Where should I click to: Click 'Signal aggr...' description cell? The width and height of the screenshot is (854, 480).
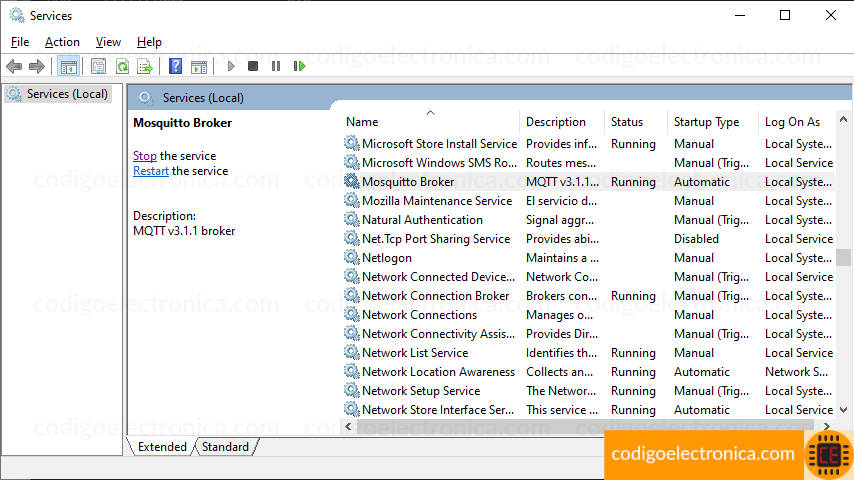pyautogui.click(x=560, y=220)
